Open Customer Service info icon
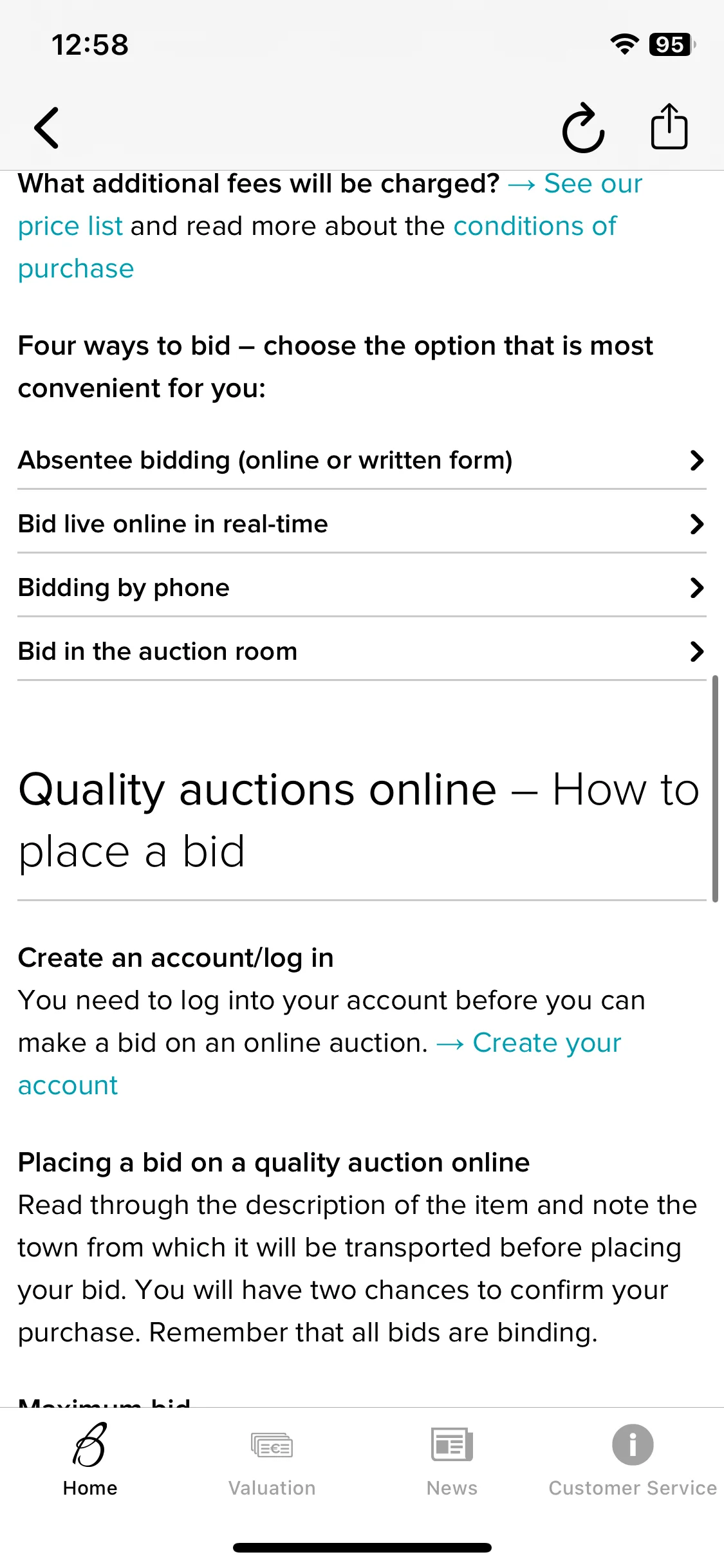The height and width of the screenshot is (1568, 724). (x=633, y=1444)
